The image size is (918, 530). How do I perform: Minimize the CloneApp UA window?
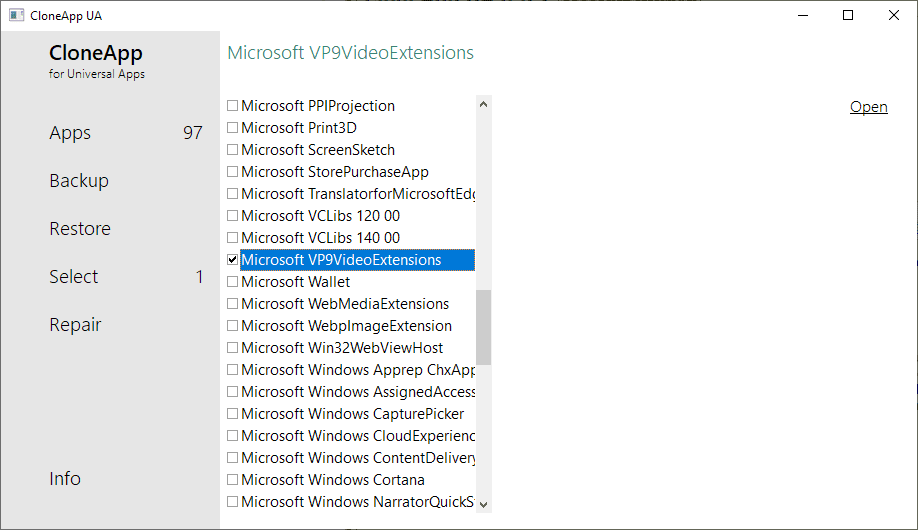[x=803, y=15]
